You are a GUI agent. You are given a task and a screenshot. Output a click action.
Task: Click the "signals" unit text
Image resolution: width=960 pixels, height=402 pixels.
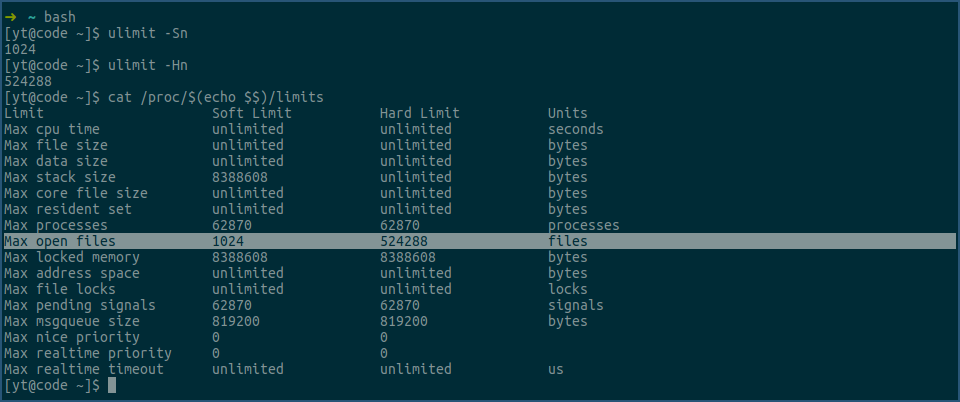click(576, 305)
